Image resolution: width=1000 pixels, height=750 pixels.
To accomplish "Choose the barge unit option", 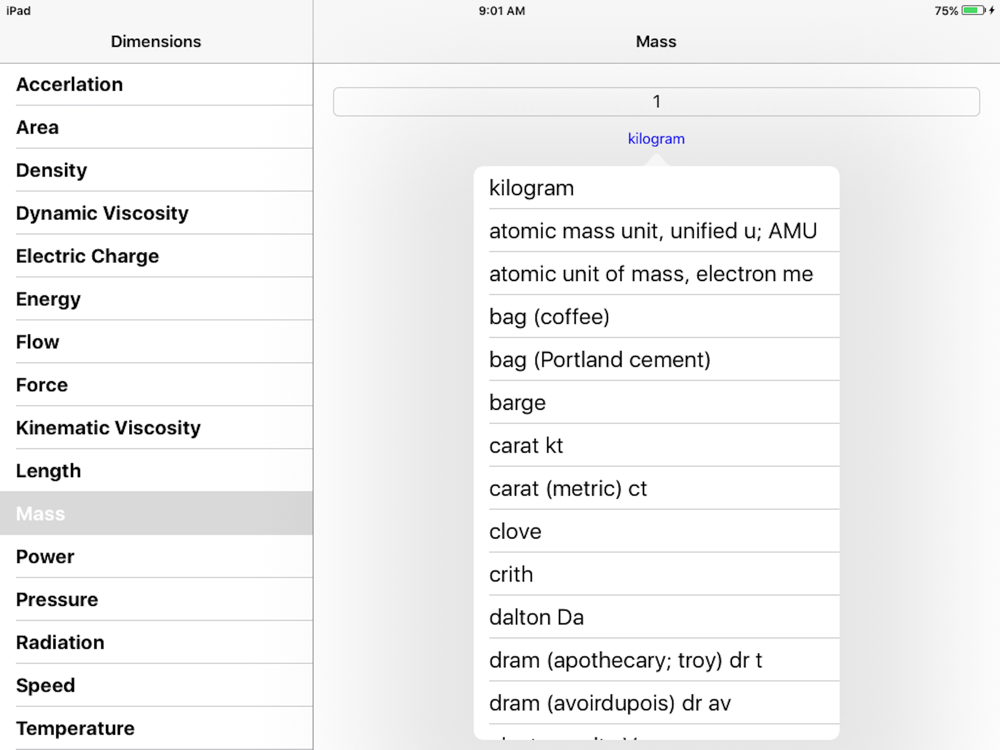I will [x=656, y=403].
